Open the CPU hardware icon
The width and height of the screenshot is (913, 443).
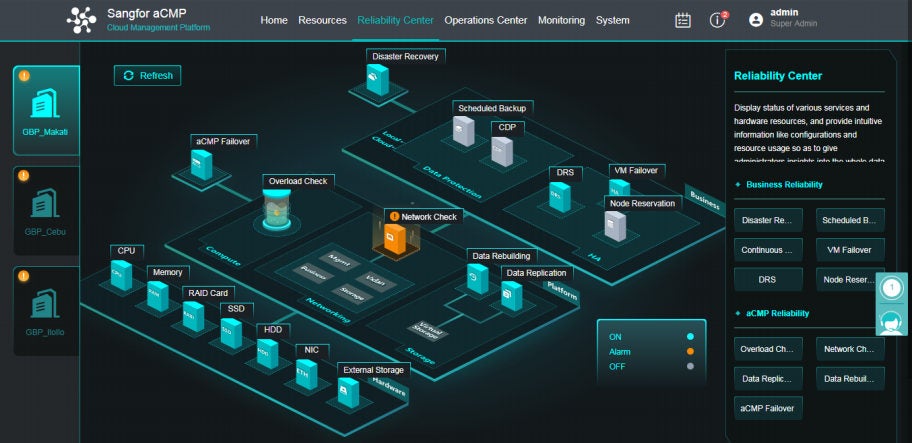(121, 275)
